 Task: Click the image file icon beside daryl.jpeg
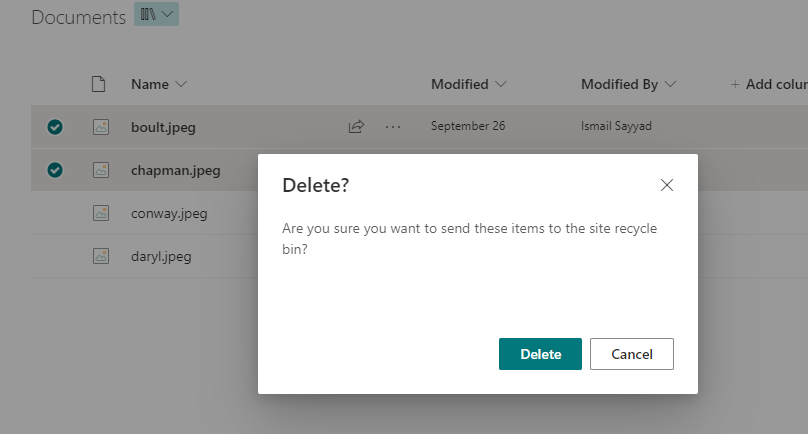click(100, 256)
